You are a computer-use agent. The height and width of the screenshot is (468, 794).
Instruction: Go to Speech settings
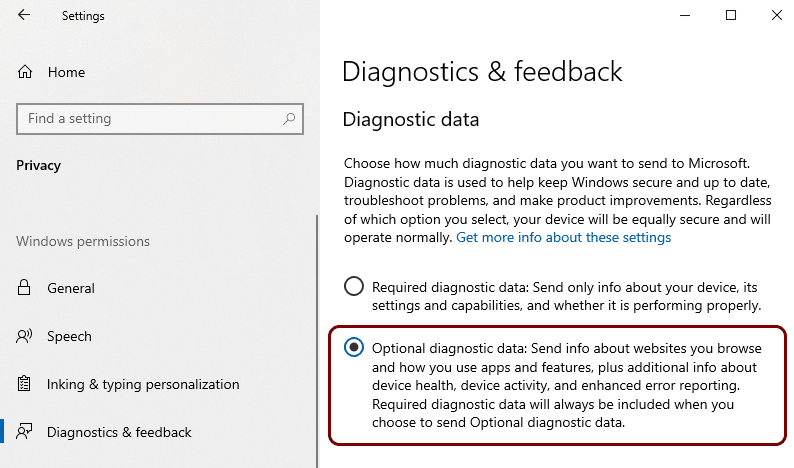point(69,336)
